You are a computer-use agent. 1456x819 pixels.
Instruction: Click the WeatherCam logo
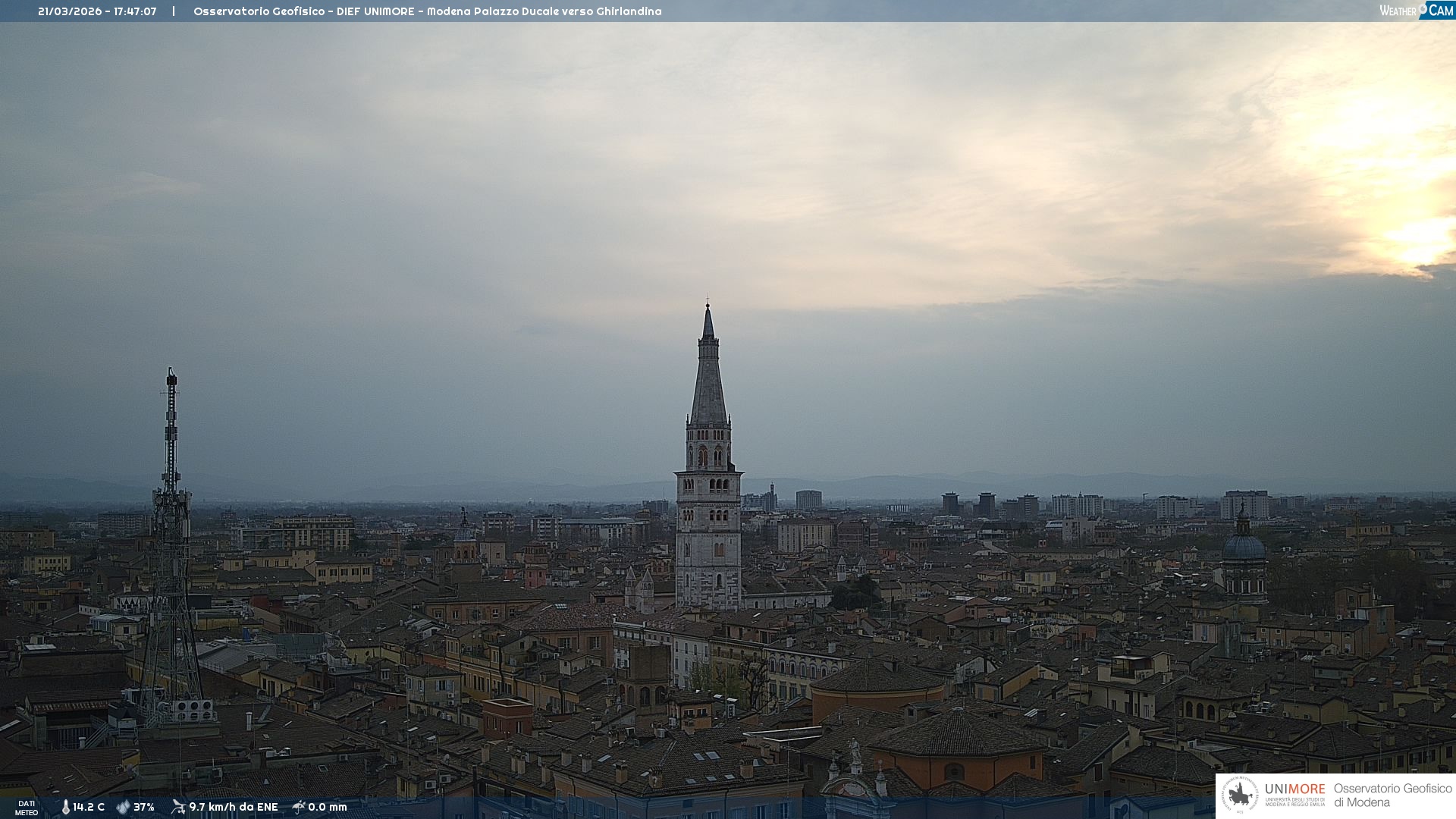tap(1415, 11)
